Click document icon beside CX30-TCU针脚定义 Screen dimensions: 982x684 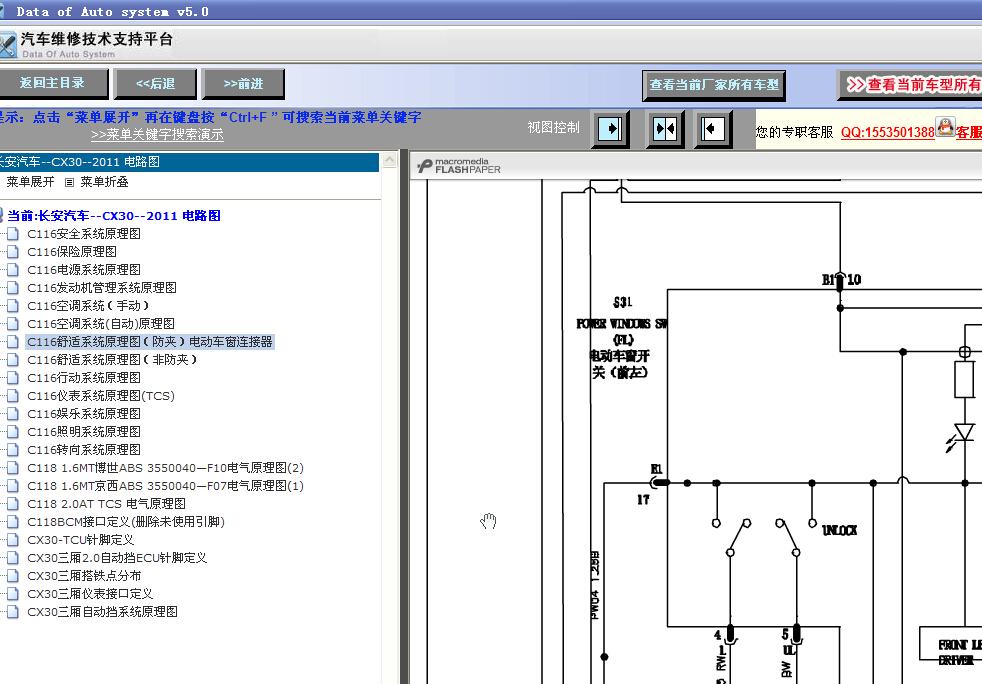click(13, 541)
